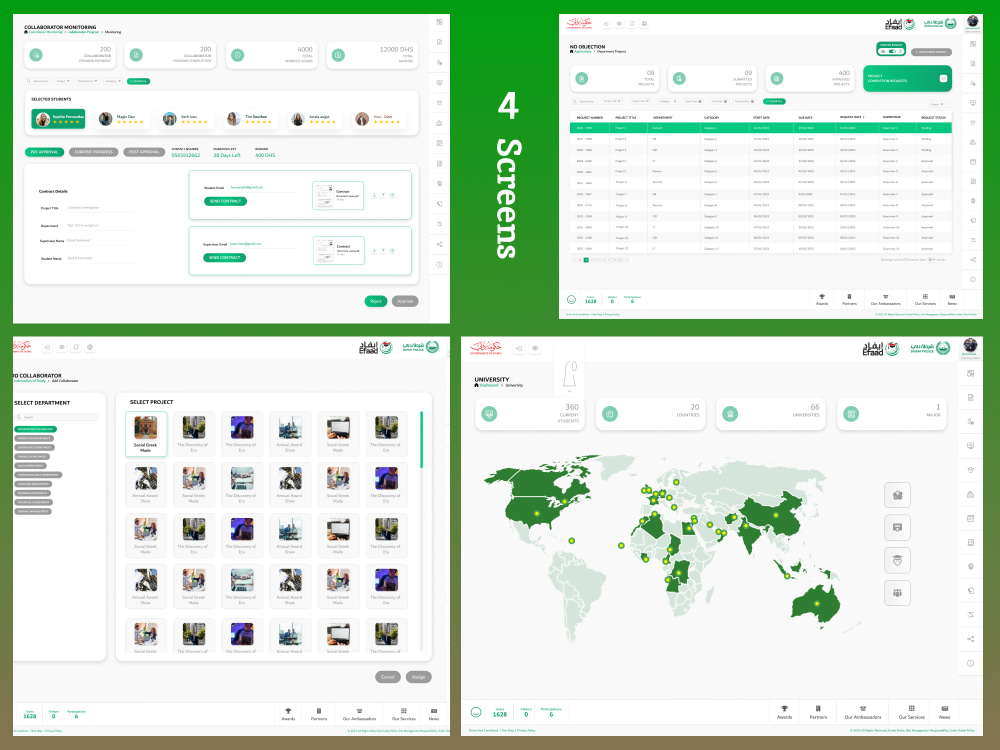
Task: Open Awards in Add Collaborator footer
Action: tap(288, 714)
